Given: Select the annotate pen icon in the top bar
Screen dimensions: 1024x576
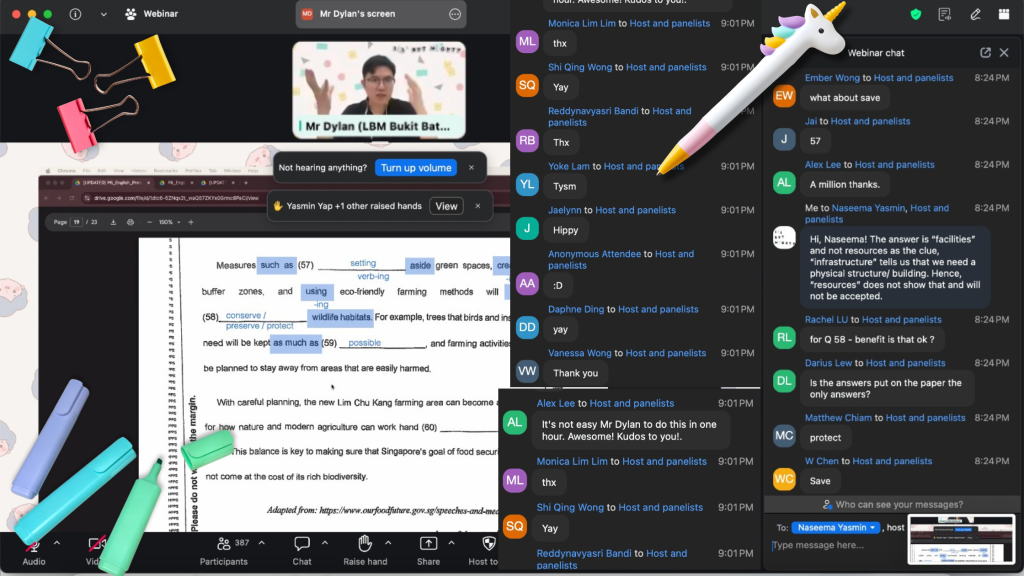Looking at the screenshot, I should 975,14.
